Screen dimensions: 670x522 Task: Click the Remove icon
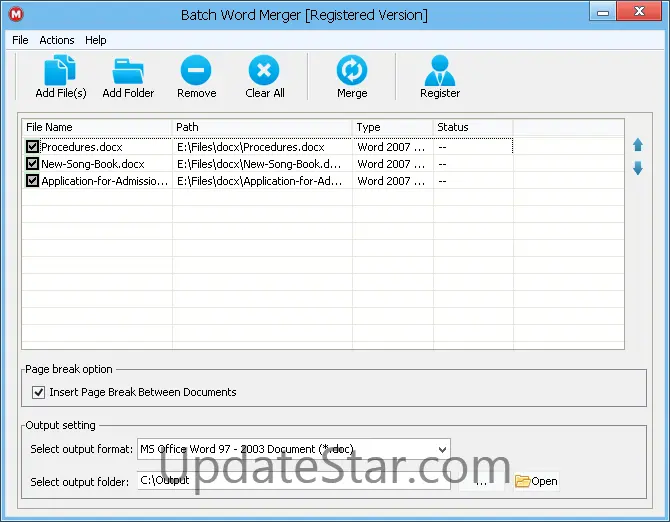(196, 70)
